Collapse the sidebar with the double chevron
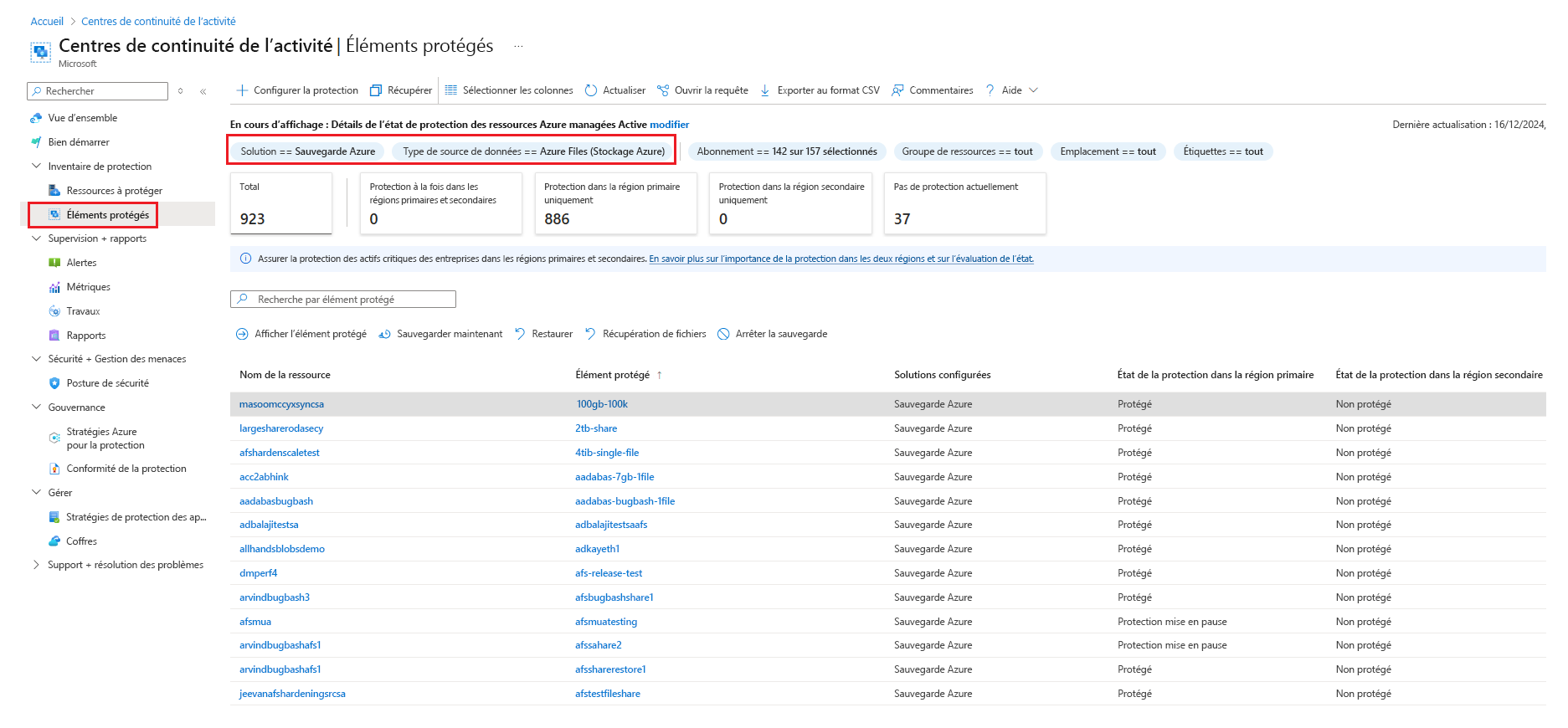Viewport: 1568px width, 728px height. [203, 91]
